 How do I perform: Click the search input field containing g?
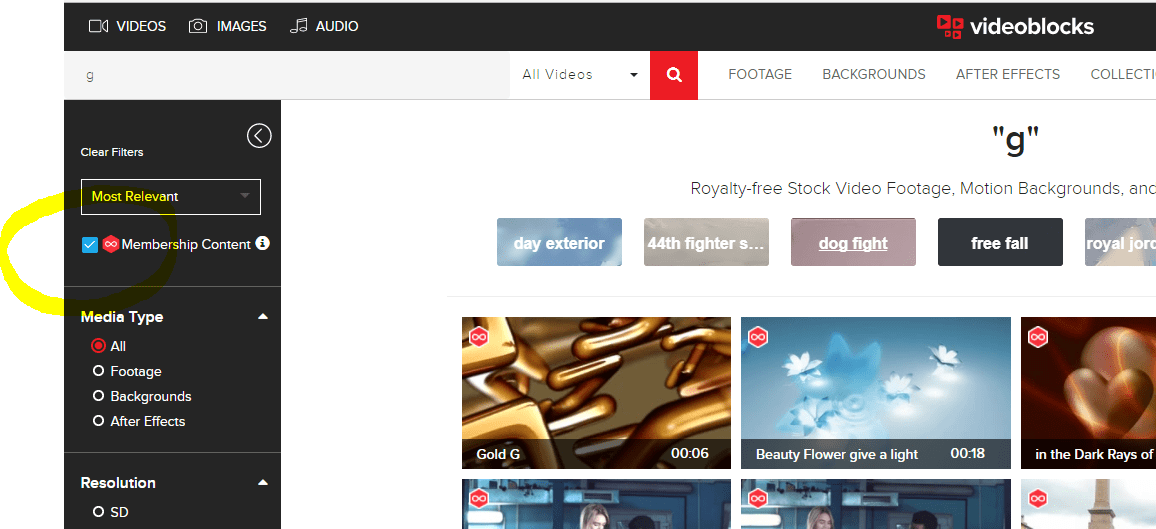click(x=287, y=75)
